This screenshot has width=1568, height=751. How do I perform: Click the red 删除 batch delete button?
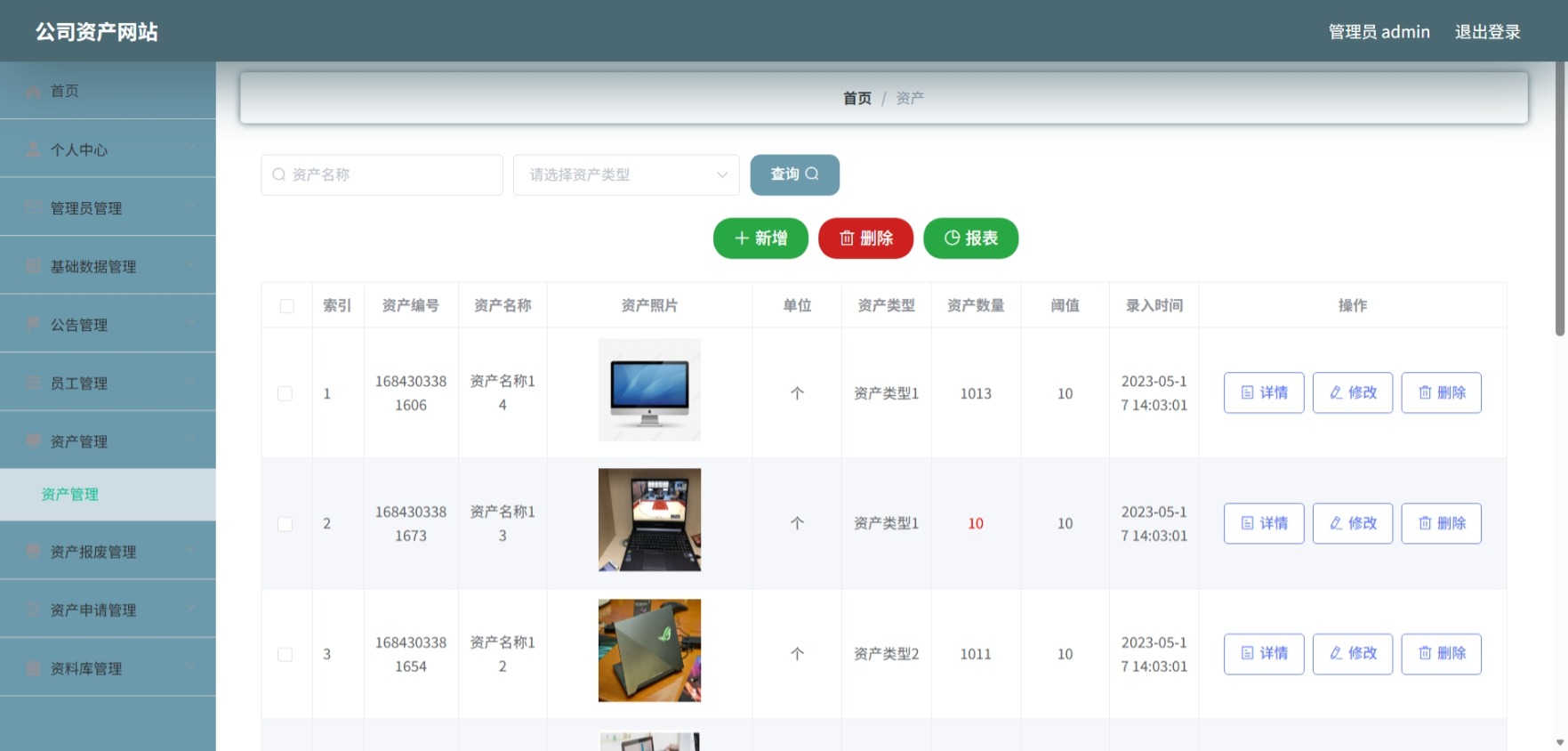pyautogui.click(x=865, y=238)
